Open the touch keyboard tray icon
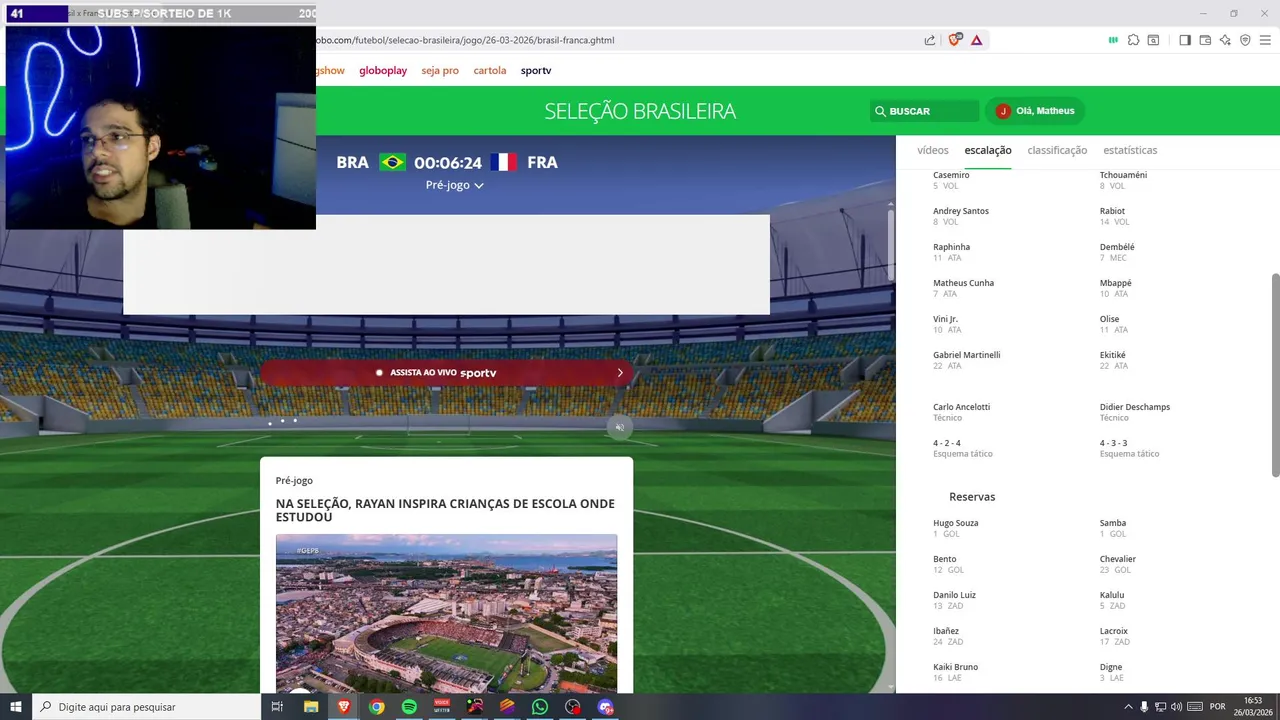The width and height of the screenshot is (1280, 720). point(1195,707)
